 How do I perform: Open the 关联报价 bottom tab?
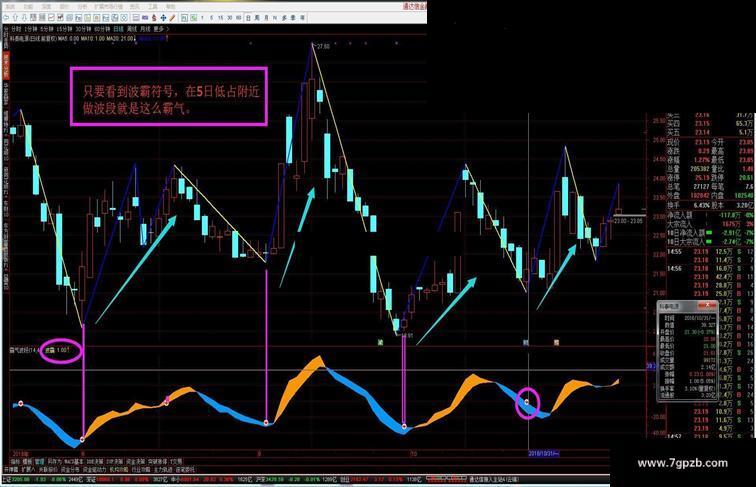tap(48, 469)
